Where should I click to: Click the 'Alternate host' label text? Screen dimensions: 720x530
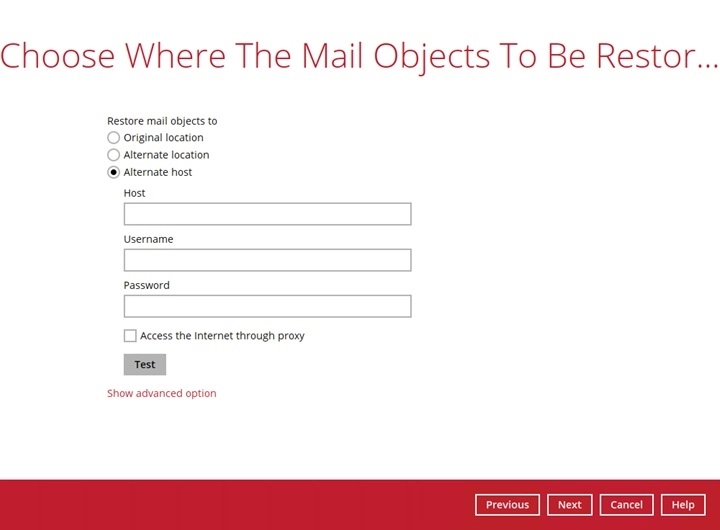pyautogui.click(x=158, y=172)
